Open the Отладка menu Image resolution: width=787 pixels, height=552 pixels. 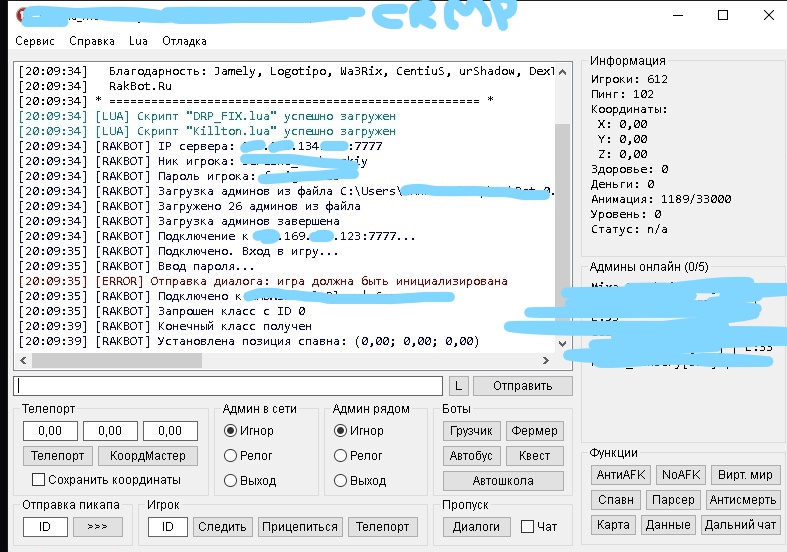(x=184, y=41)
